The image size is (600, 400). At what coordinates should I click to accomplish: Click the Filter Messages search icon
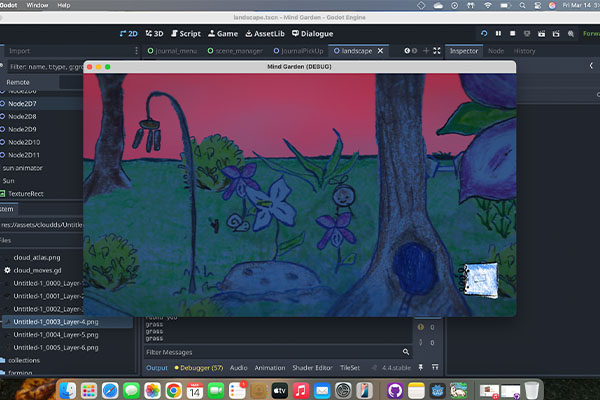[406, 352]
